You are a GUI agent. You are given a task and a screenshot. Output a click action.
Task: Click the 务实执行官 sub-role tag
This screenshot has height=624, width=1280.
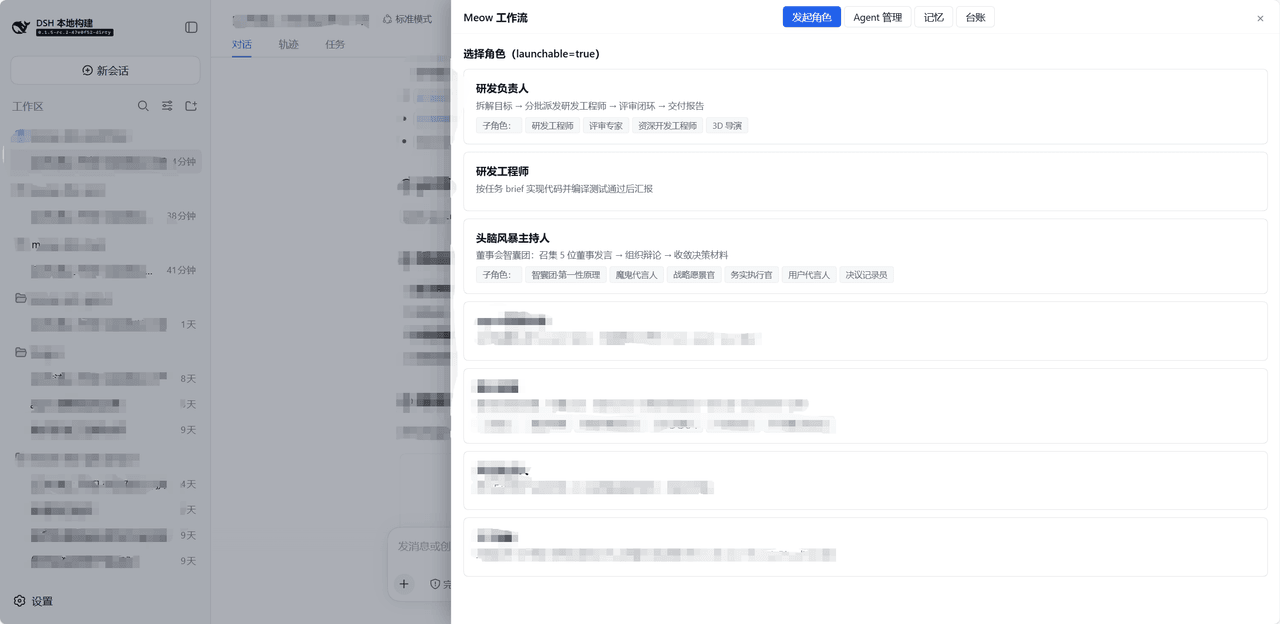pos(751,275)
